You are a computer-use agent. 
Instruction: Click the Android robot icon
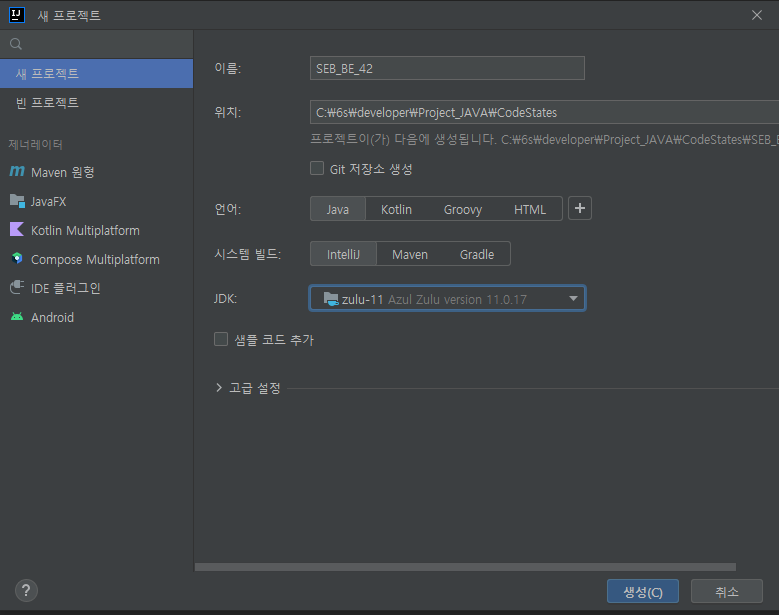17,316
